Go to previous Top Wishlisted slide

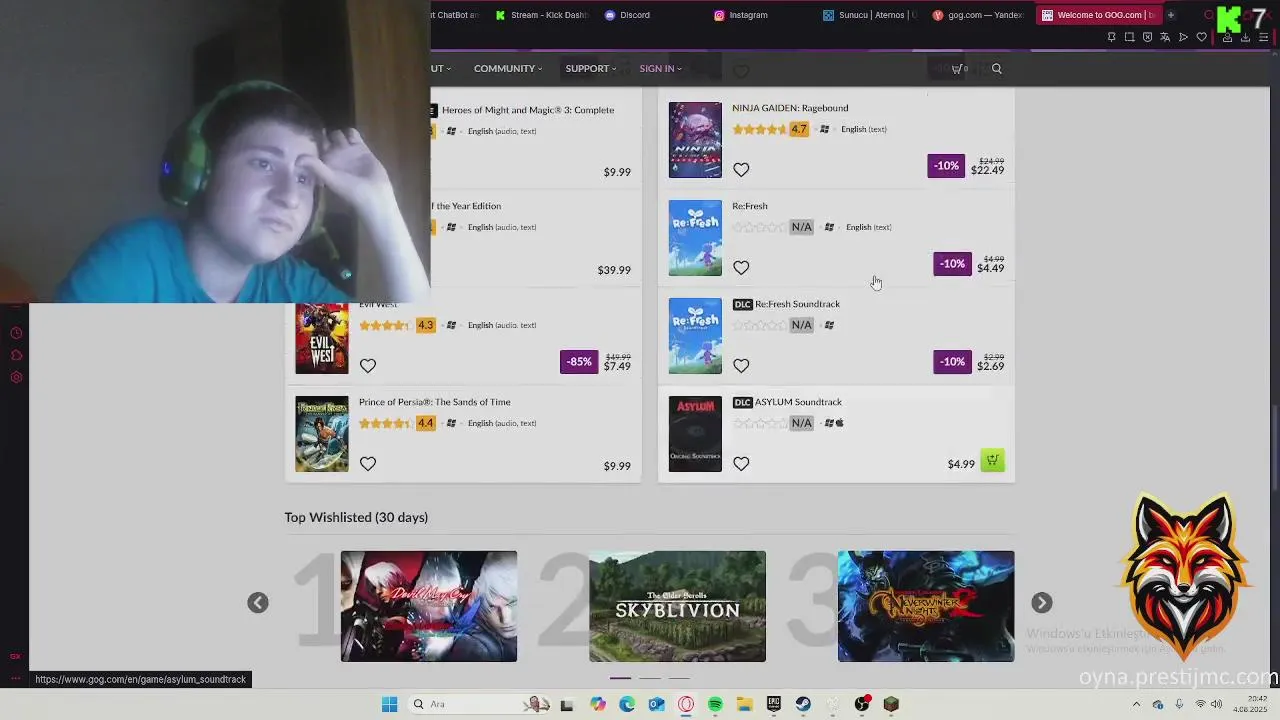(x=258, y=602)
